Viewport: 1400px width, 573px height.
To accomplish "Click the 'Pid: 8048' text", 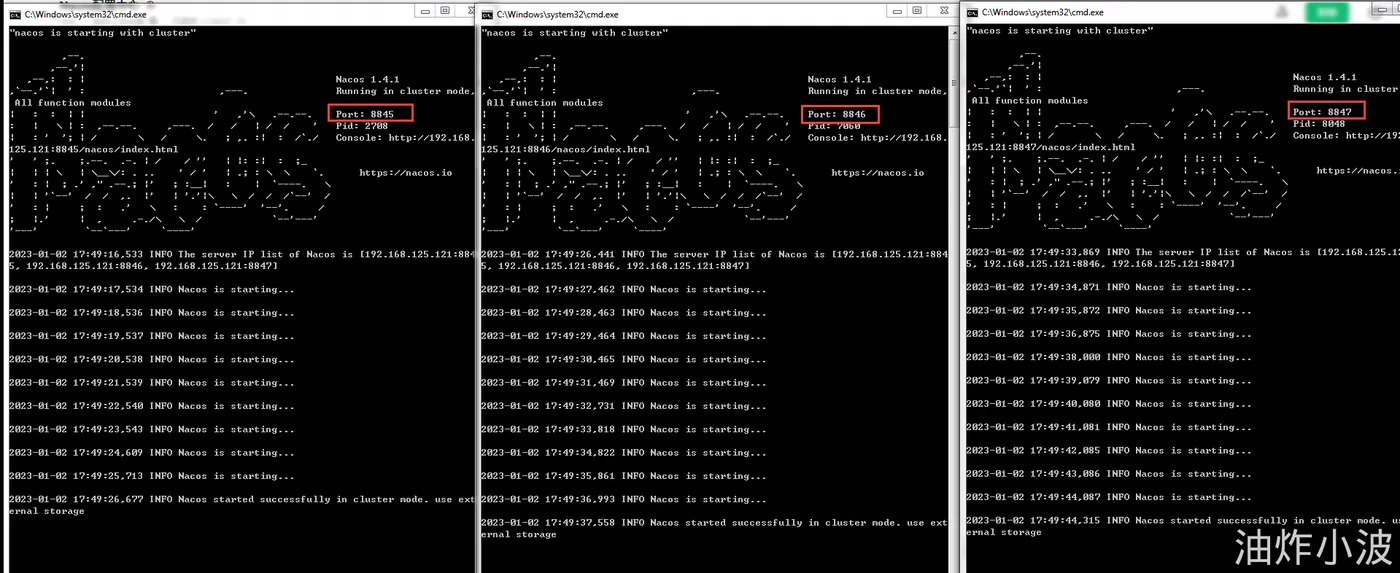I will tap(1318, 124).
